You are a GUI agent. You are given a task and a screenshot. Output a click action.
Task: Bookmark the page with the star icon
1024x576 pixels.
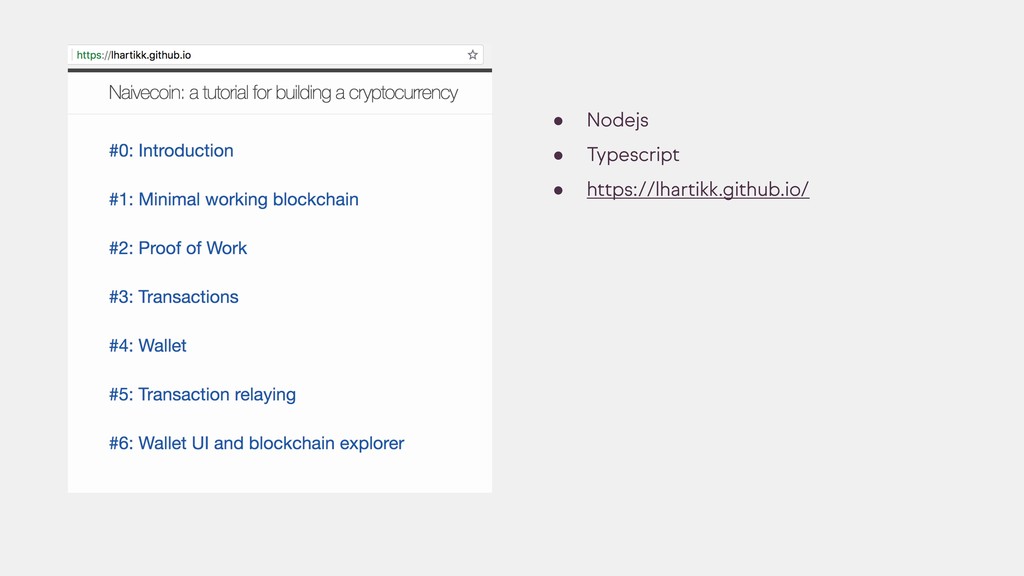click(473, 55)
